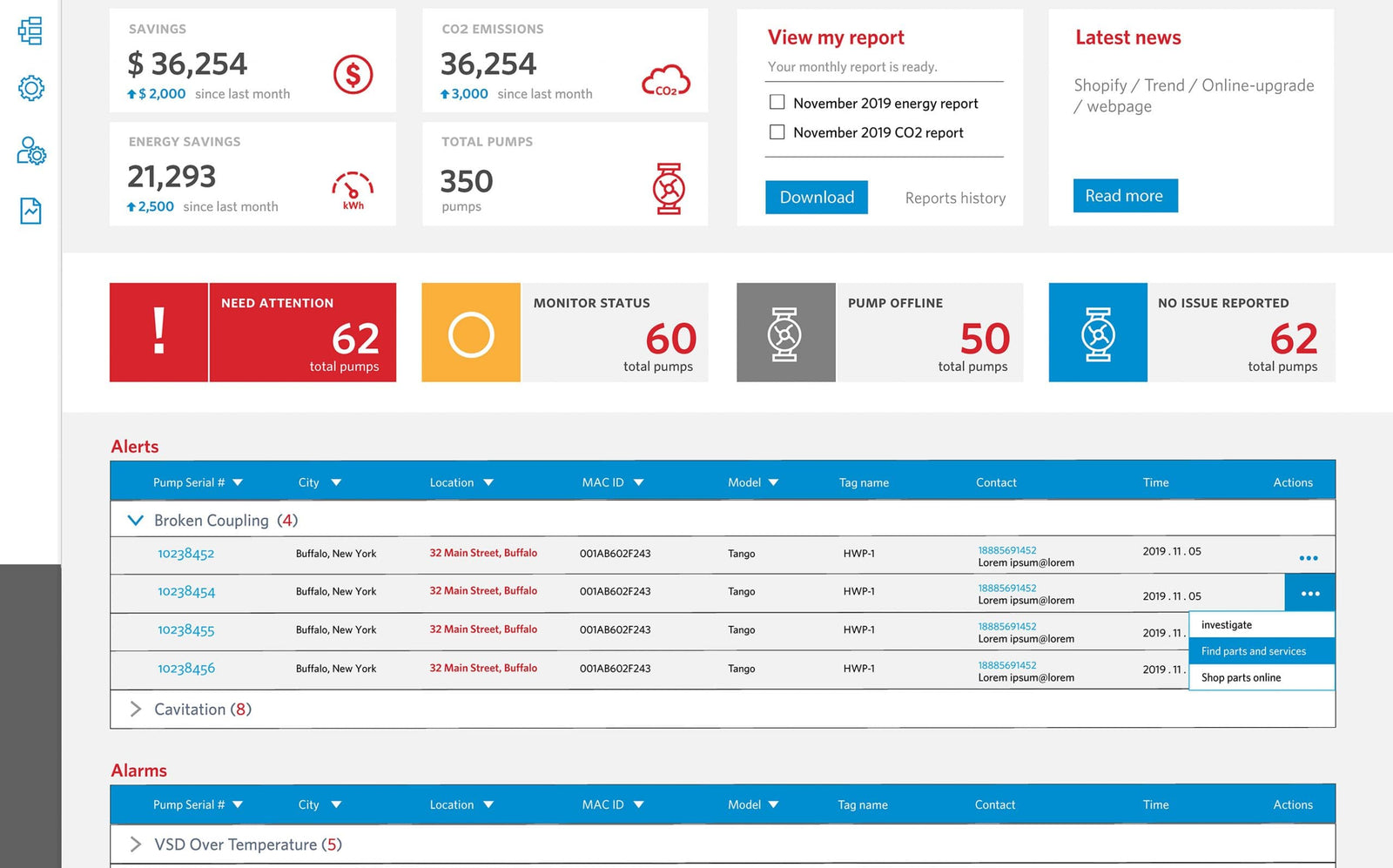This screenshot has height=868, width=1393.
Task: Open the settings gear sidebar icon
Action: 30,88
